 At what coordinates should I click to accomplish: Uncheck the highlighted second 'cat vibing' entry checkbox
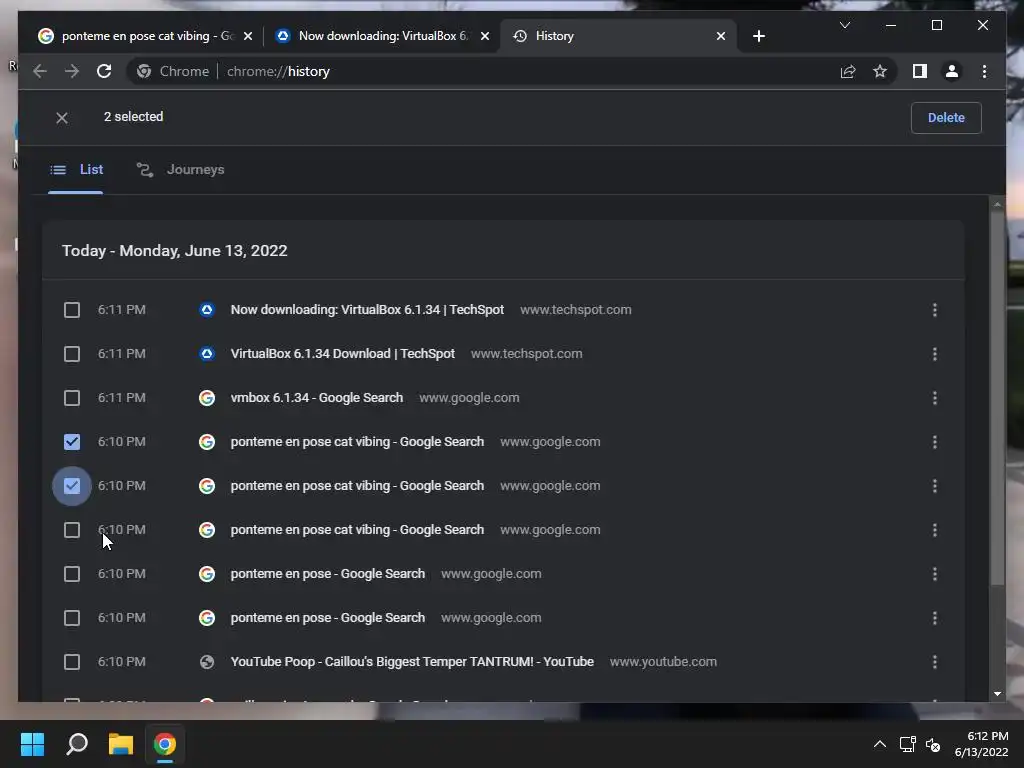coord(72,486)
